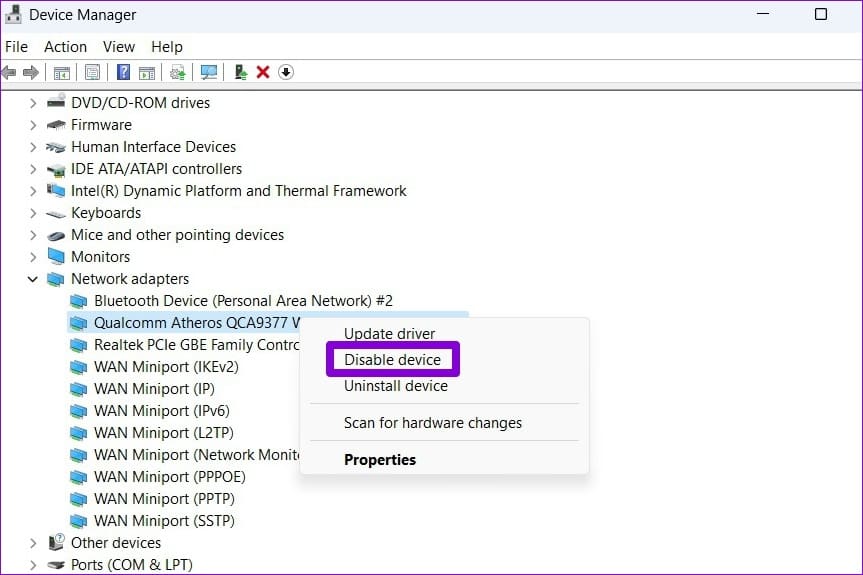Select Bluetooth Device (Personal Area Network) #2
The width and height of the screenshot is (863, 575).
coord(231,301)
